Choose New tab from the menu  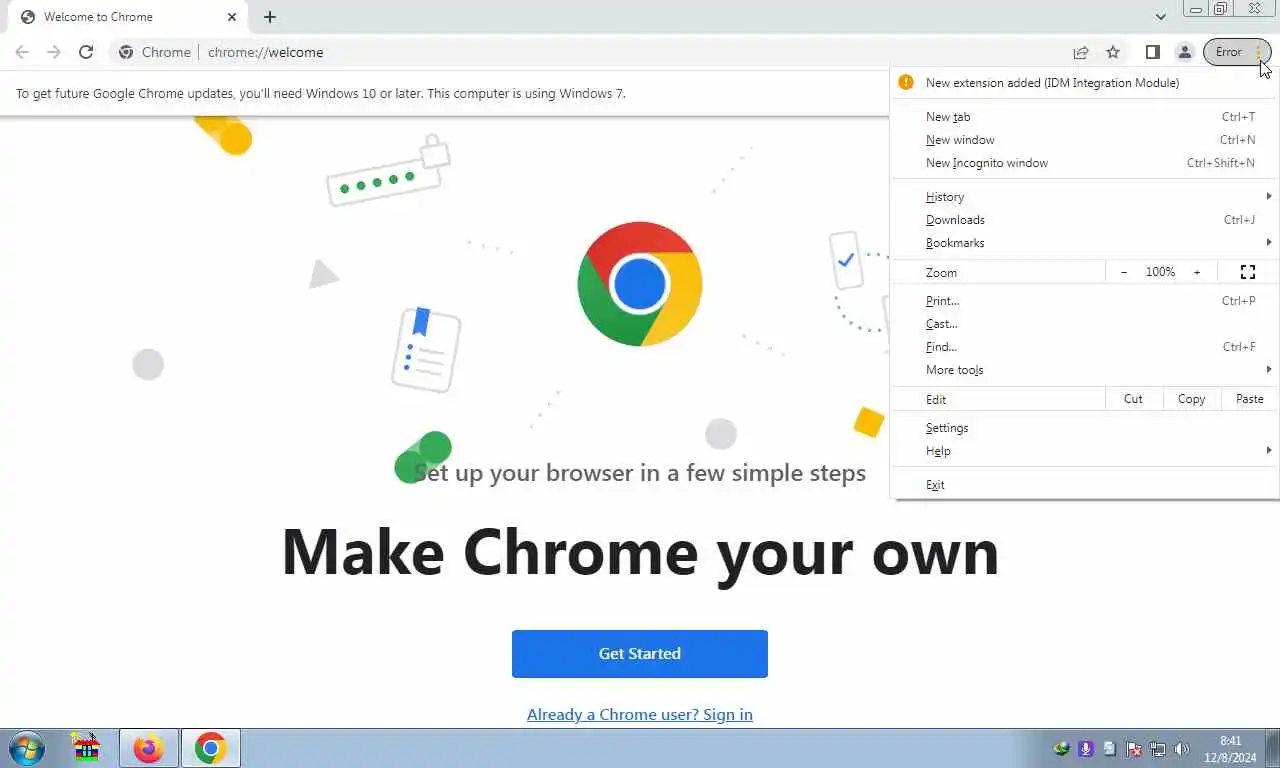point(1084,117)
